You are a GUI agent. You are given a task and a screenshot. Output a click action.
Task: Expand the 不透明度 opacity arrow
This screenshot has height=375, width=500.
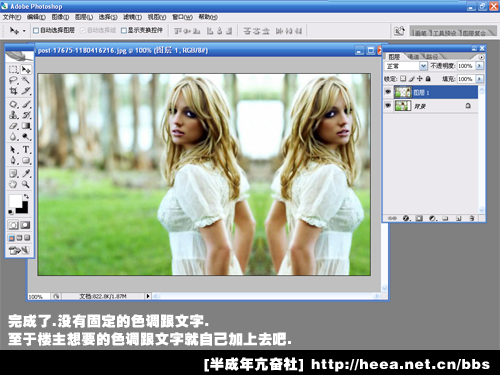(x=479, y=66)
